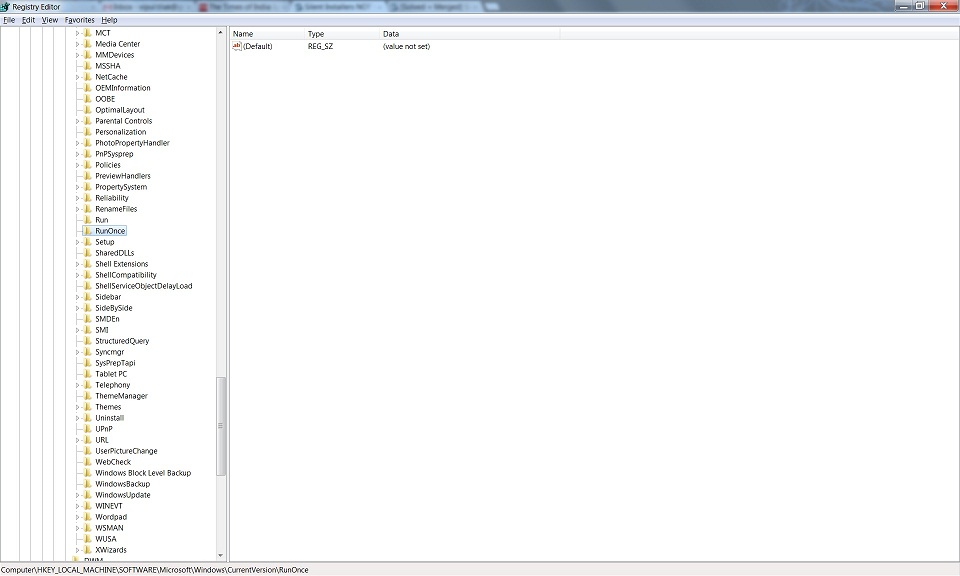The width and height of the screenshot is (960, 576).
Task: Open the Help menu
Action: tap(109, 20)
